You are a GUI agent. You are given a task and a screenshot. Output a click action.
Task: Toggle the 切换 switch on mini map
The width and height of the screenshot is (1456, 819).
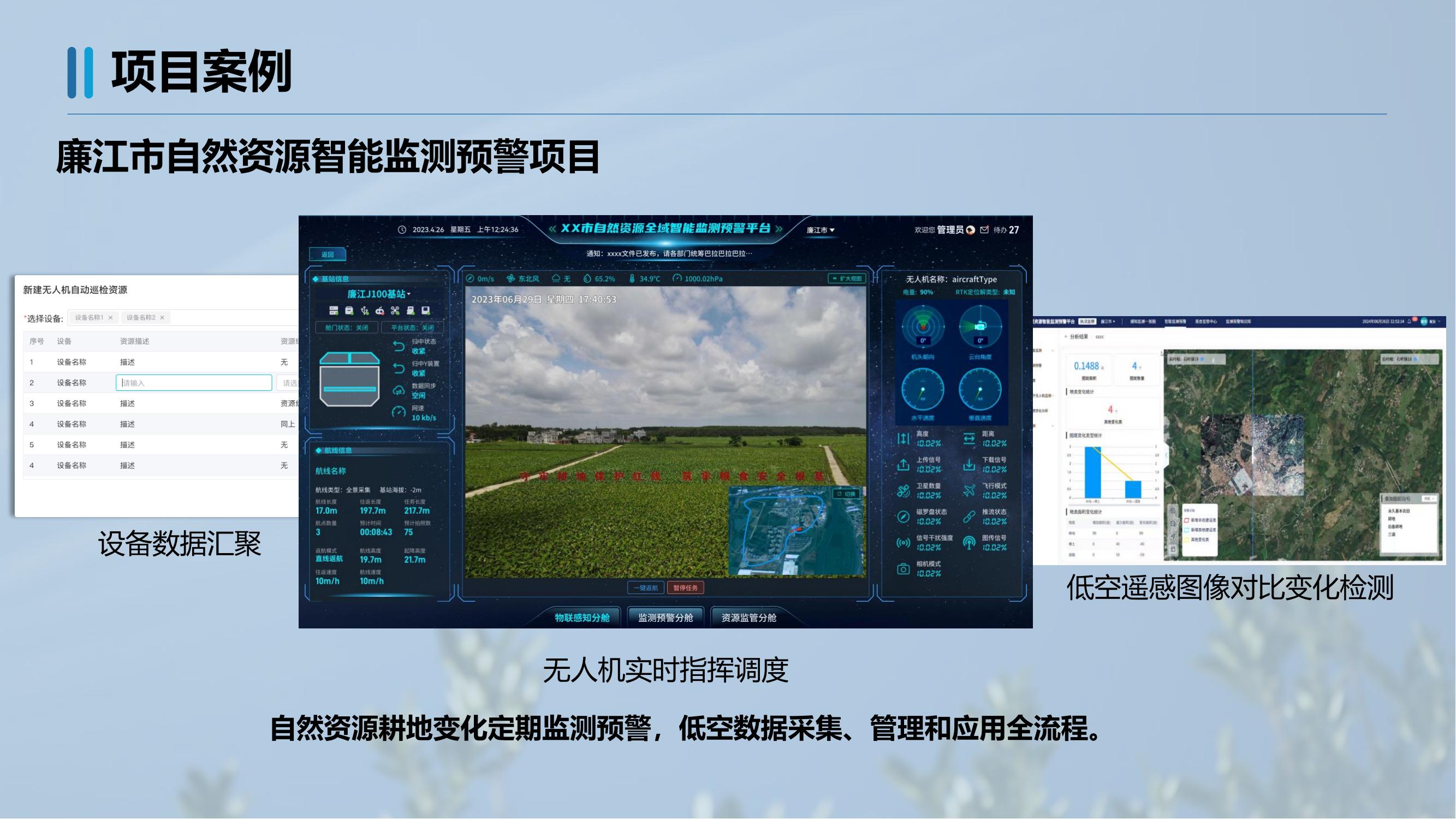(x=846, y=494)
